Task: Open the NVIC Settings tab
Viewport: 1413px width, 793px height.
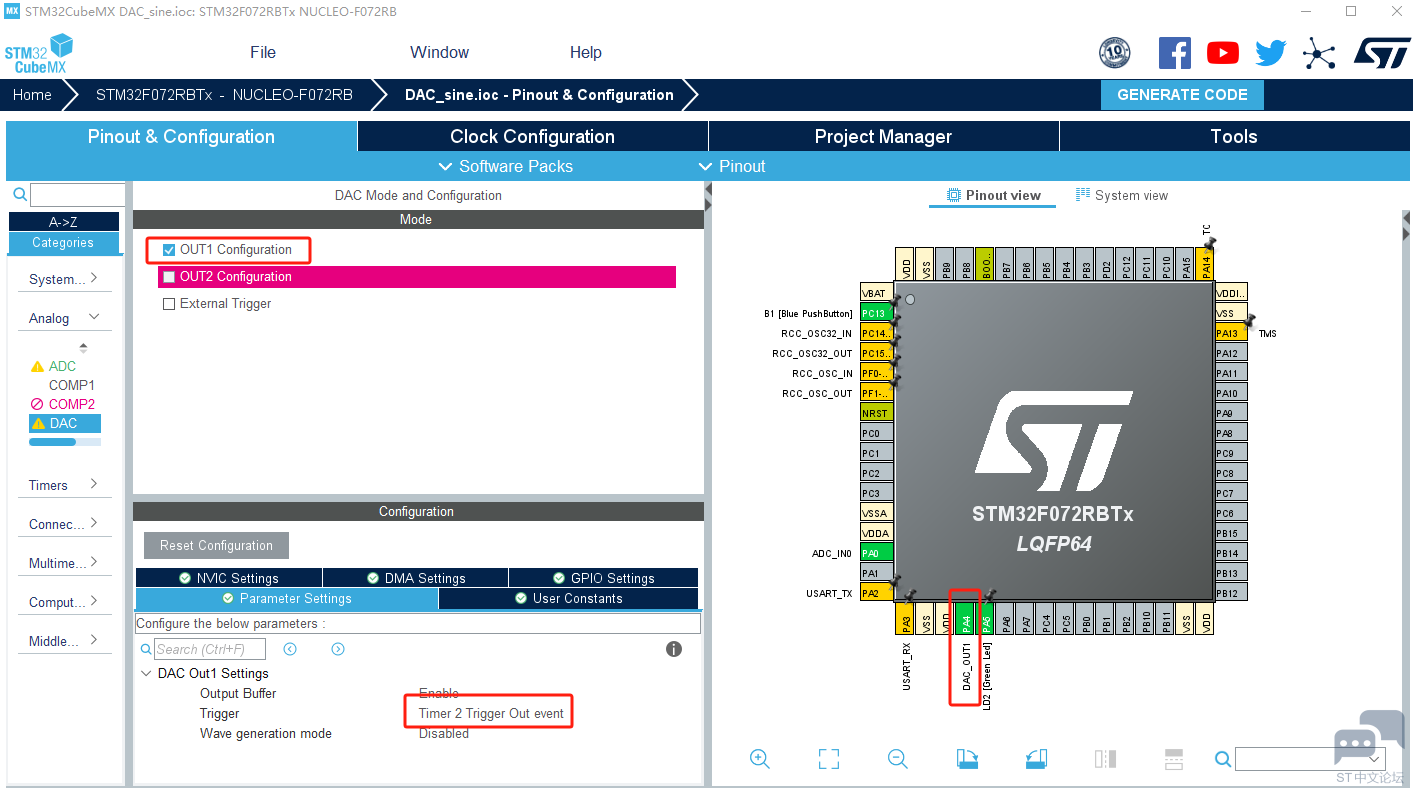Action: [x=229, y=578]
